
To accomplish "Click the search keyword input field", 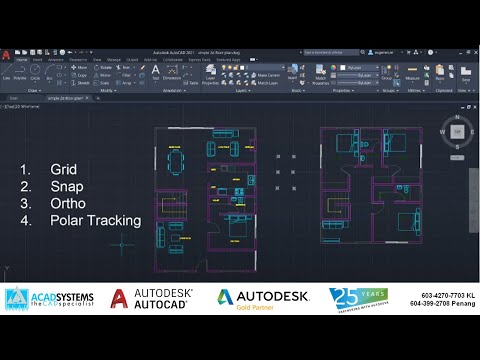I will point(331,52).
